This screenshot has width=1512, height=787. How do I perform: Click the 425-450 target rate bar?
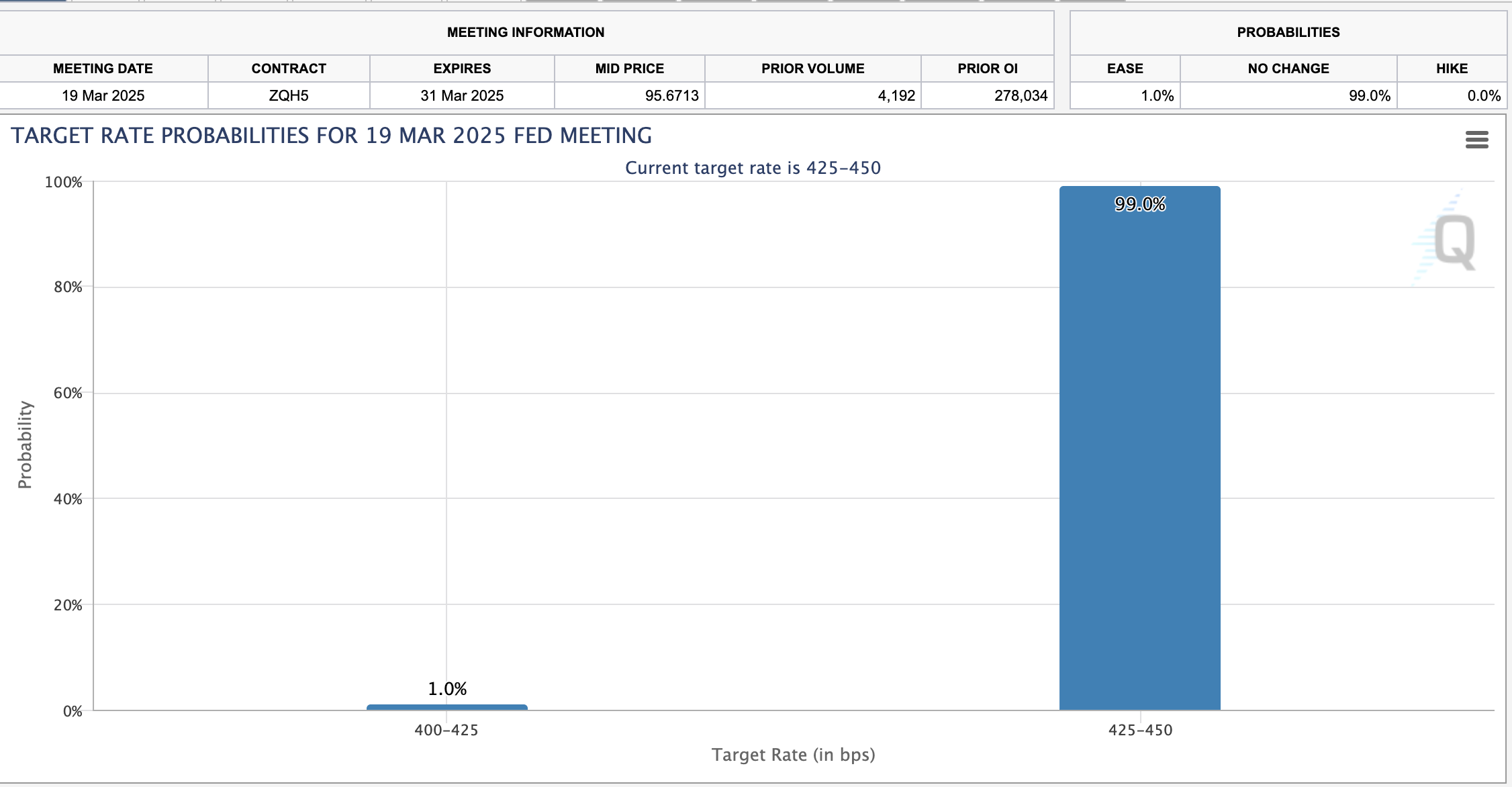tap(1139, 457)
